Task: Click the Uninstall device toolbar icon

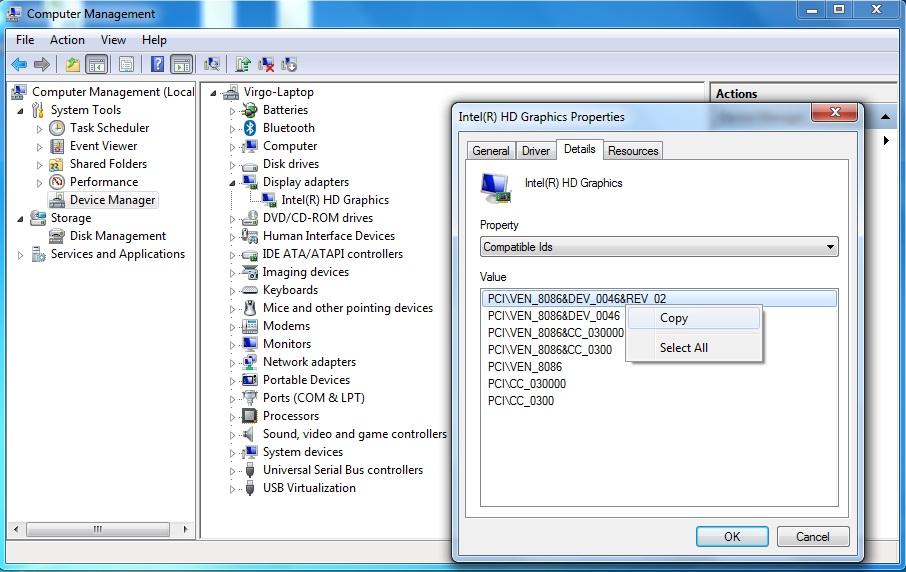Action: (266, 64)
